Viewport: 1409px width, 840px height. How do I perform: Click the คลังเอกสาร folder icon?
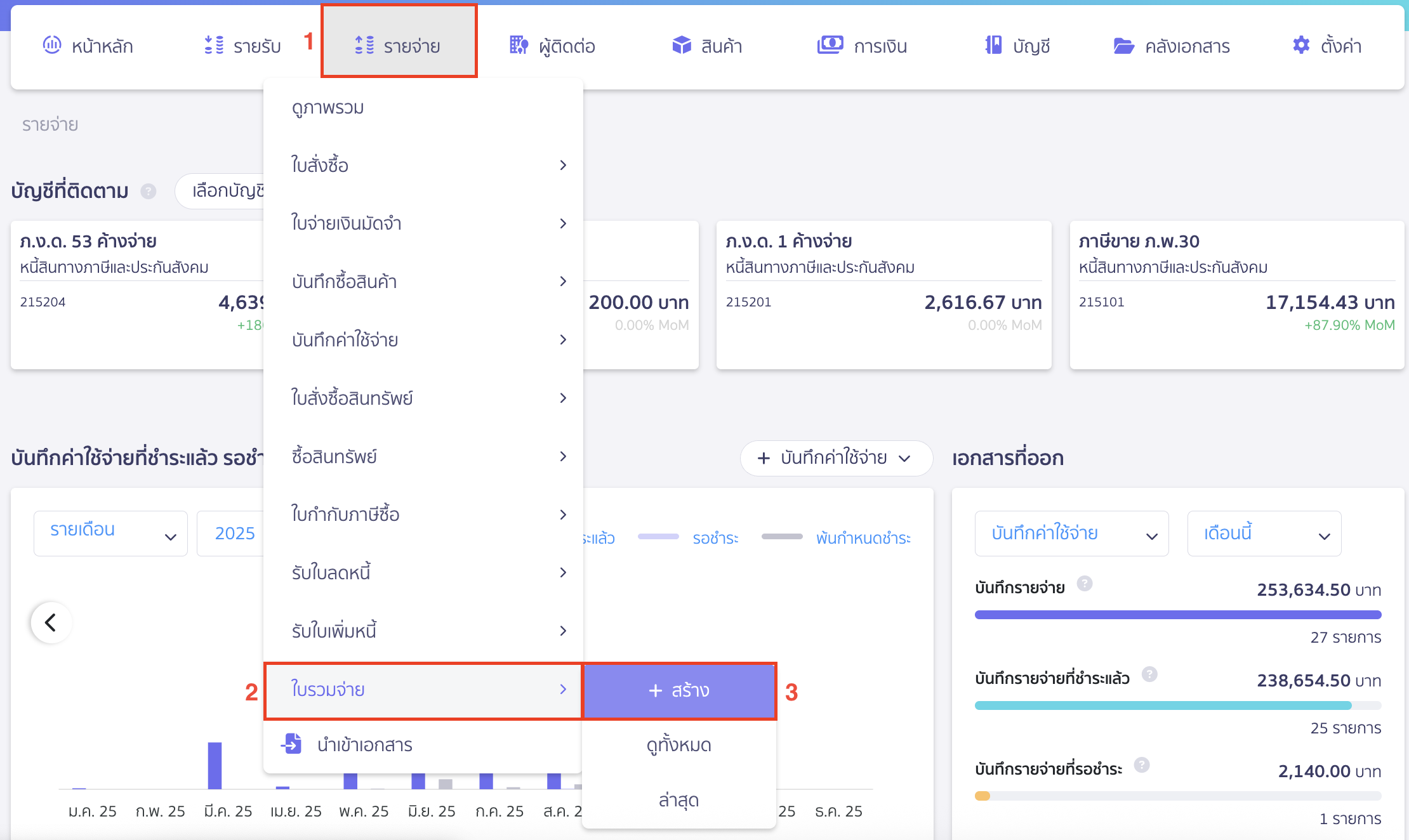(x=1124, y=46)
